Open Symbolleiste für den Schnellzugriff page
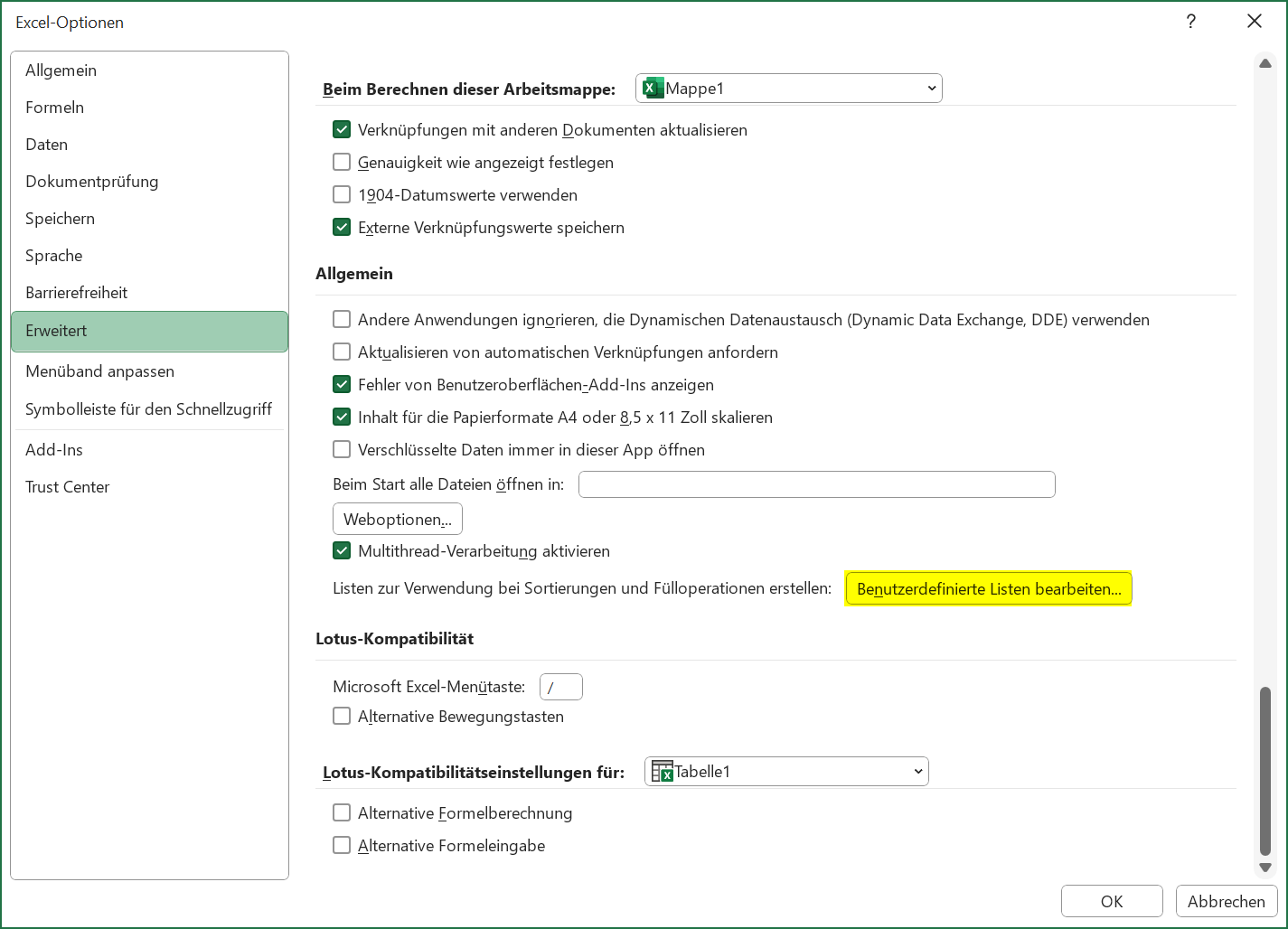The width and height of the screenshot is (1288, 929). [149, 408]
